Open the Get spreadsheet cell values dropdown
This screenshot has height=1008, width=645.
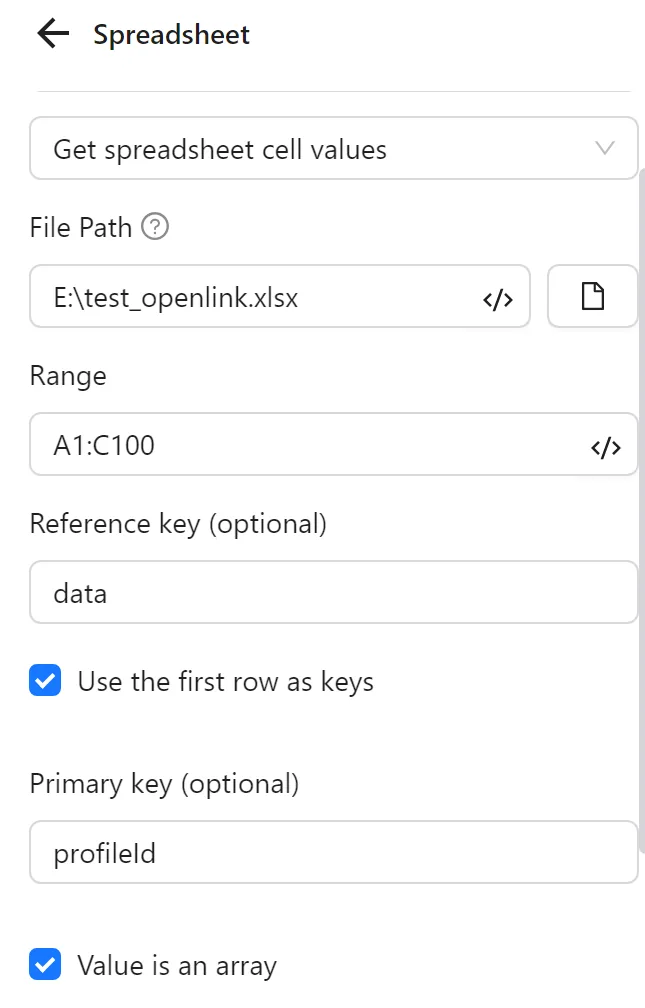(x=333, y=148)
